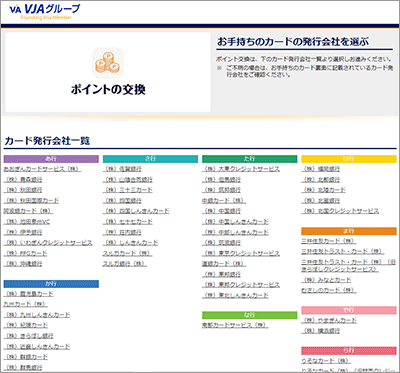
Task: Open （株）秋田国際カード link
Action: coord(31,201)
